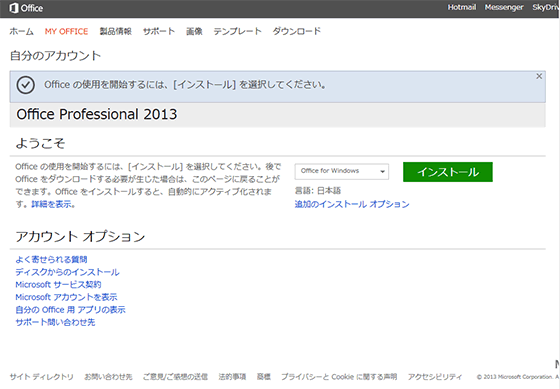This screenshot has height=389, width=560.
Task: Click the 自分のアカウント page title
Action: [55, 56]
